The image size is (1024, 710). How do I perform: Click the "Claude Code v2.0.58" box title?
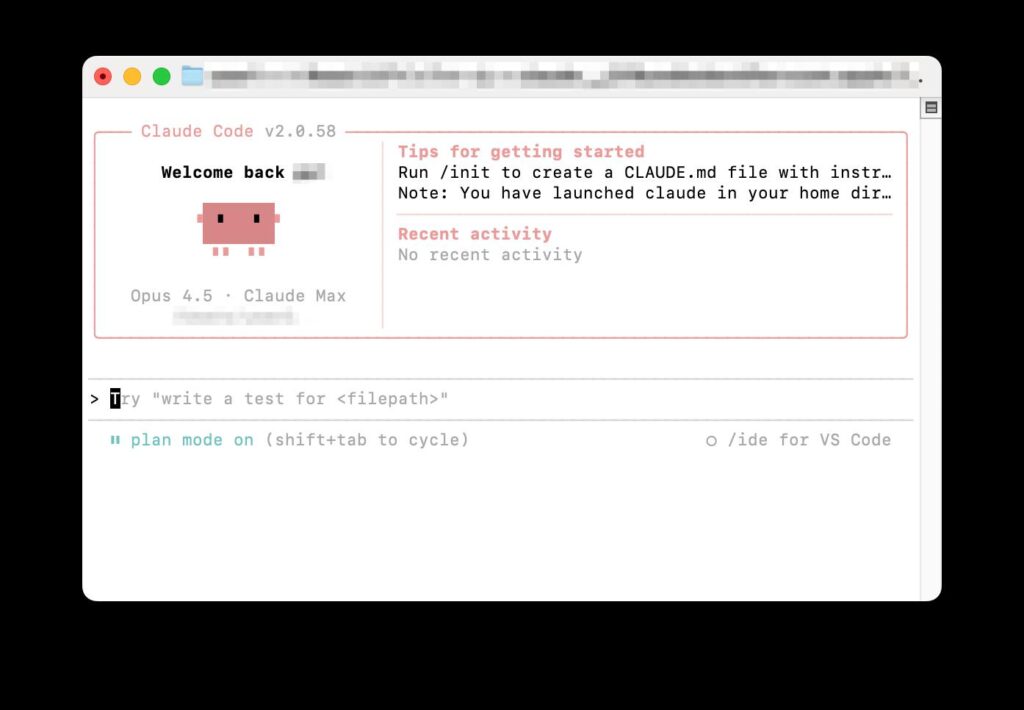(238, 131)
